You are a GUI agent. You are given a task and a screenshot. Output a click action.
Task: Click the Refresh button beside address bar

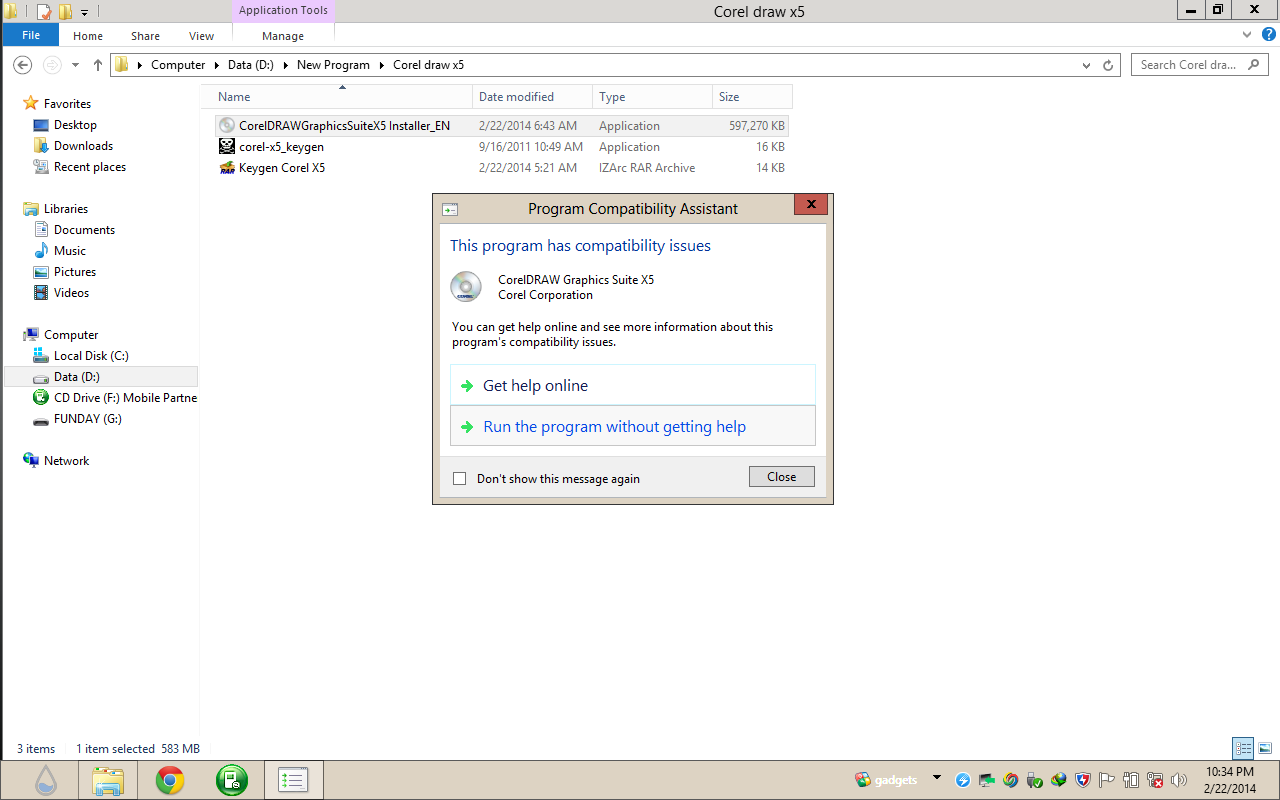(1108, 65)
